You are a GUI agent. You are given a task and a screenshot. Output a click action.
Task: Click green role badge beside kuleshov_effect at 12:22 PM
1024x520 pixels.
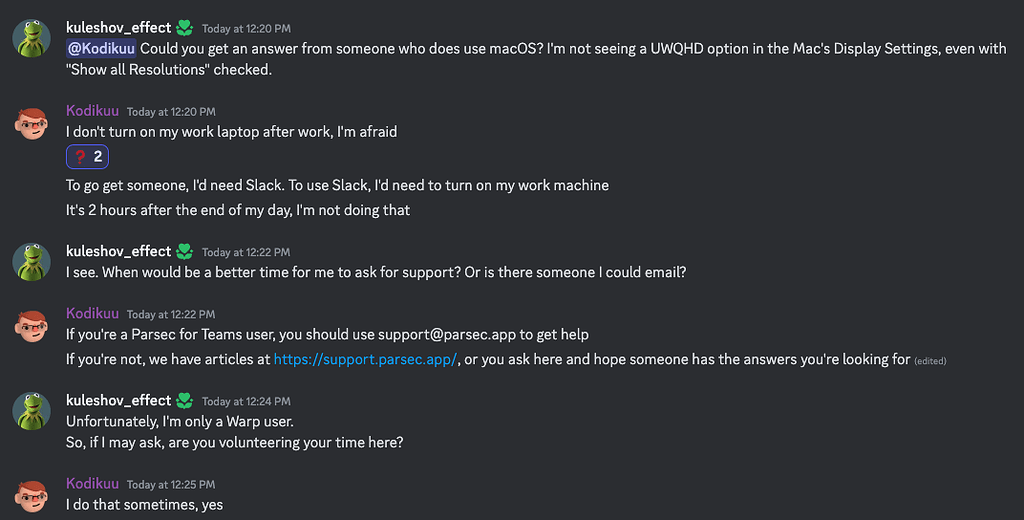(185, 251)
